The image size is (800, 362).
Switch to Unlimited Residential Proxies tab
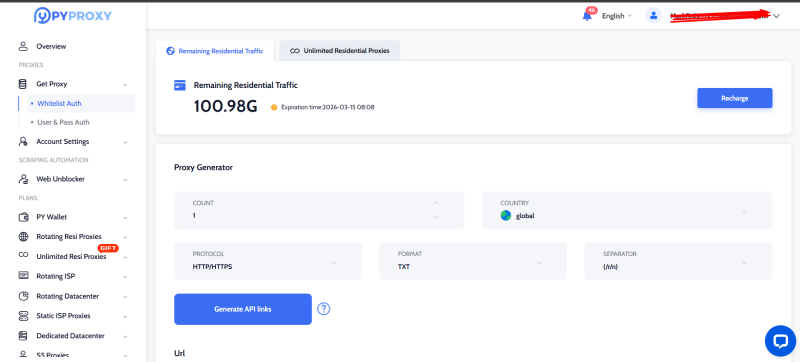tap(340, 51)
